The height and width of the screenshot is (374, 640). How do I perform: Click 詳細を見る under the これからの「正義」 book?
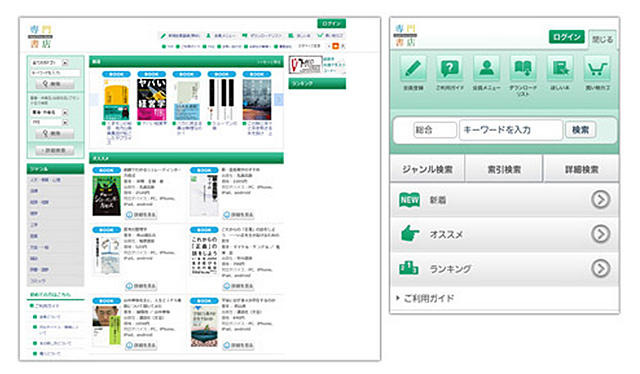pyautogui.click(x=238, y=286)
